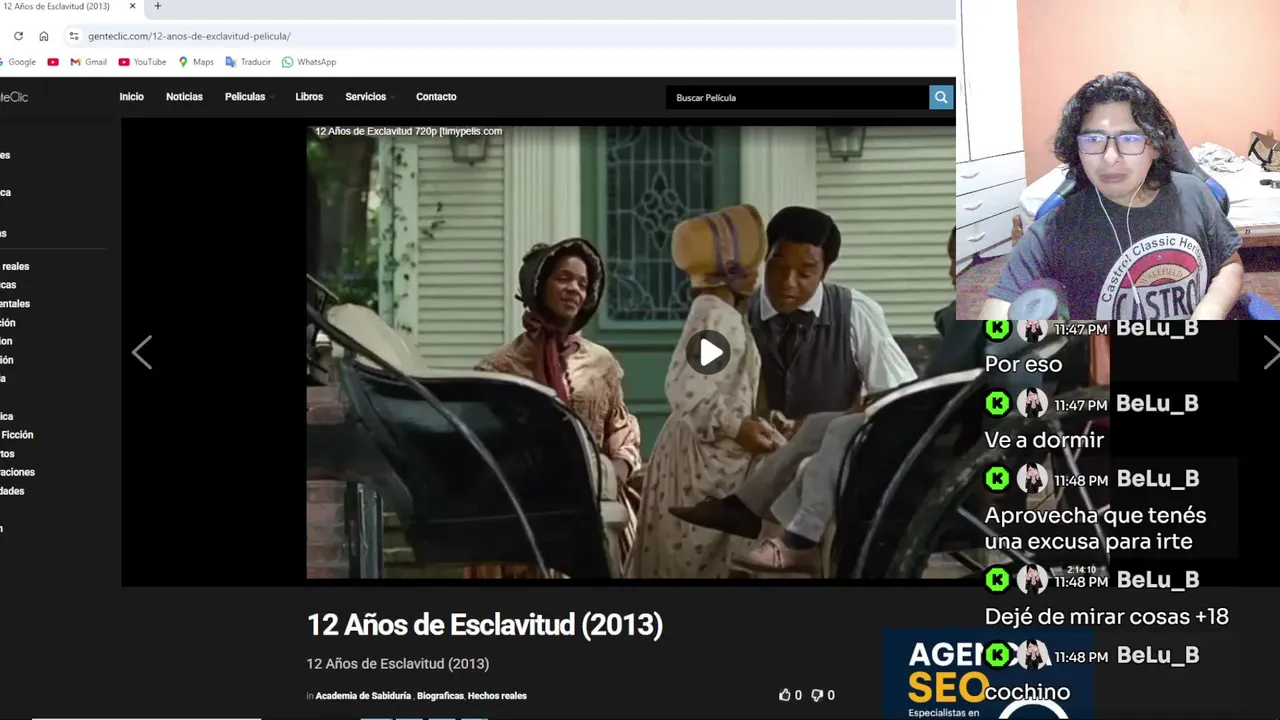
Task: Open the Traducir bookmark
Action: point(248,62)
